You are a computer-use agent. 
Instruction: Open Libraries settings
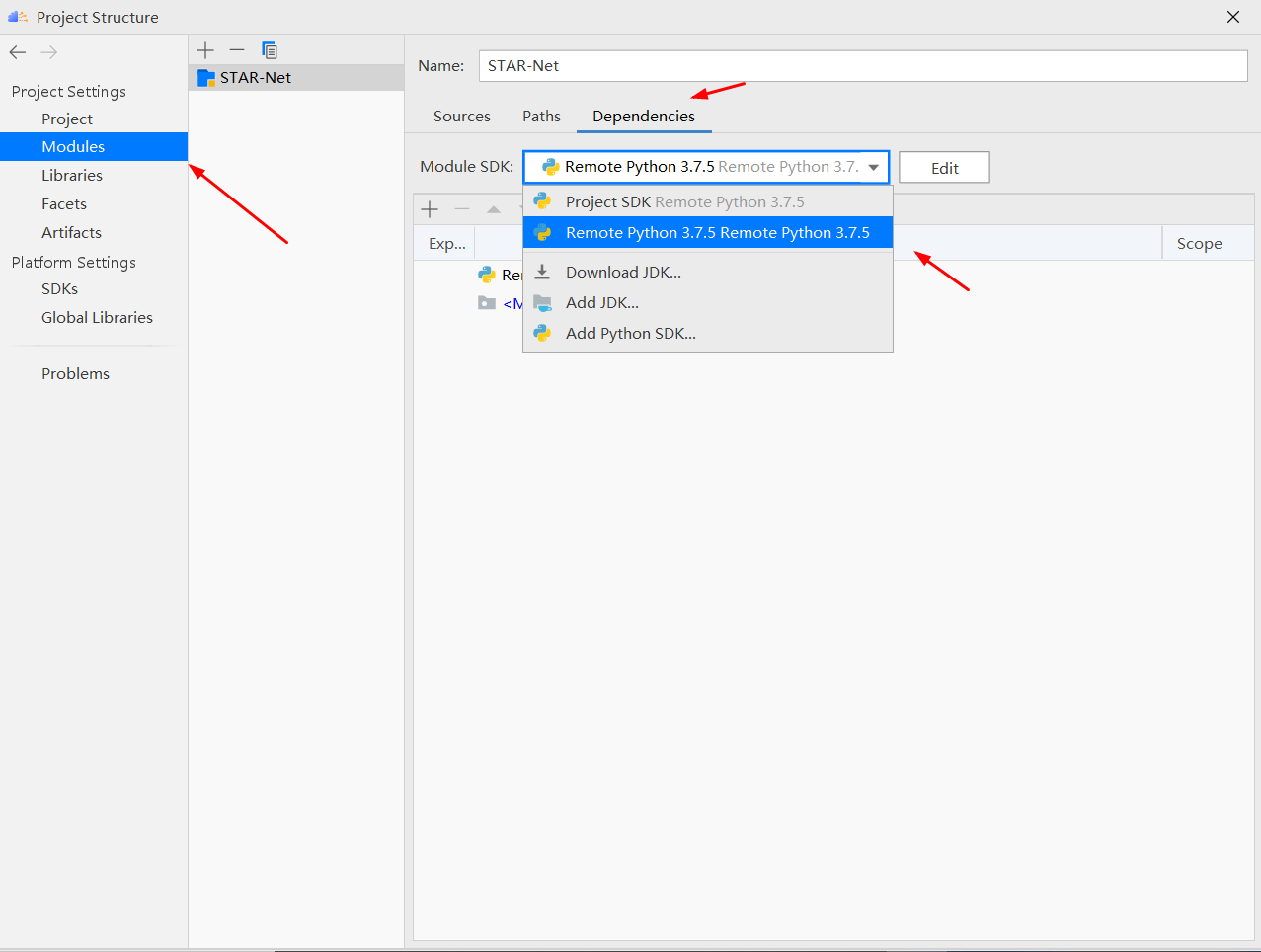tap(72, 175)
